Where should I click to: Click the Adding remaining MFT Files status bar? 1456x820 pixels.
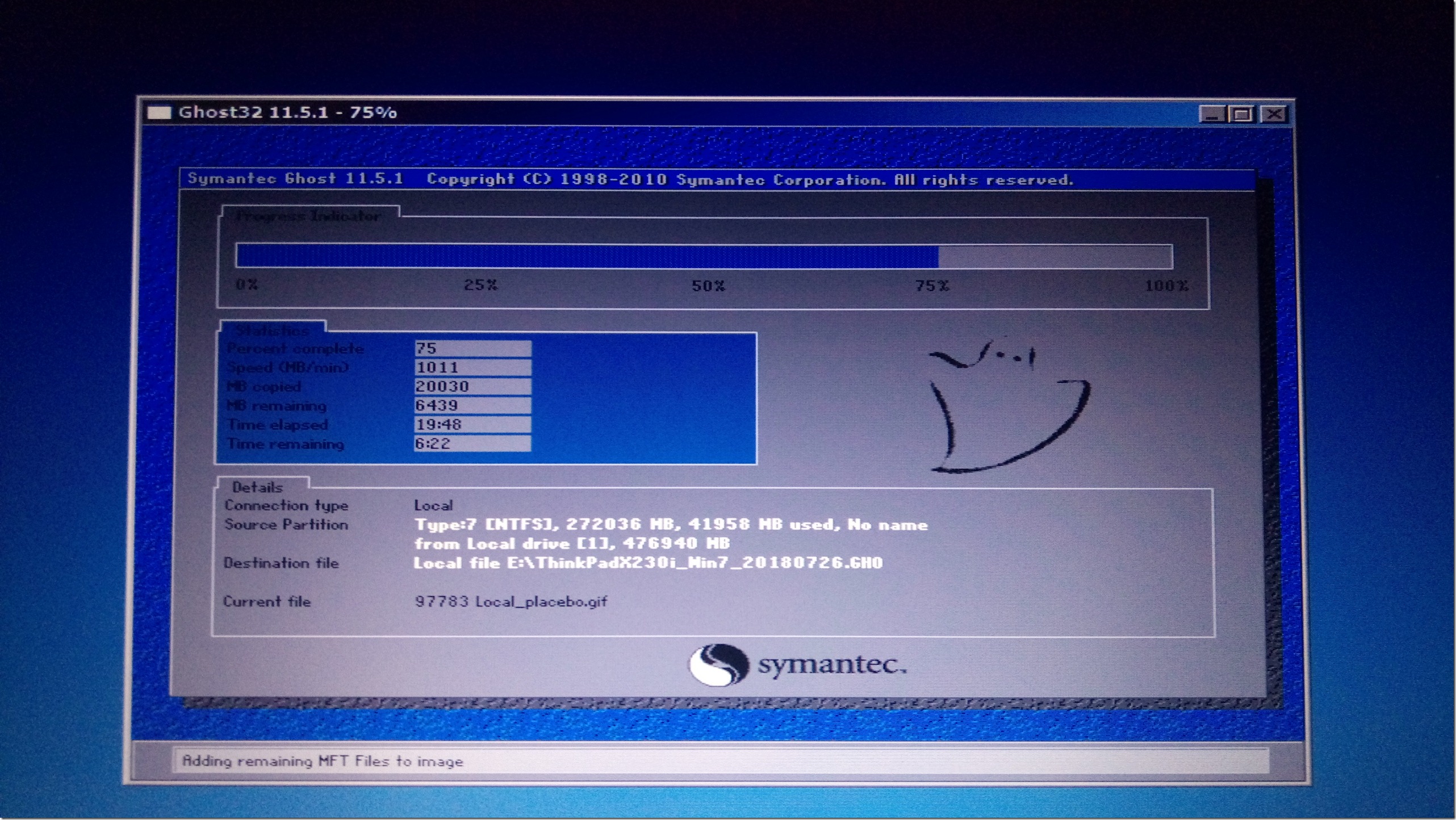[x=719, y=761]
